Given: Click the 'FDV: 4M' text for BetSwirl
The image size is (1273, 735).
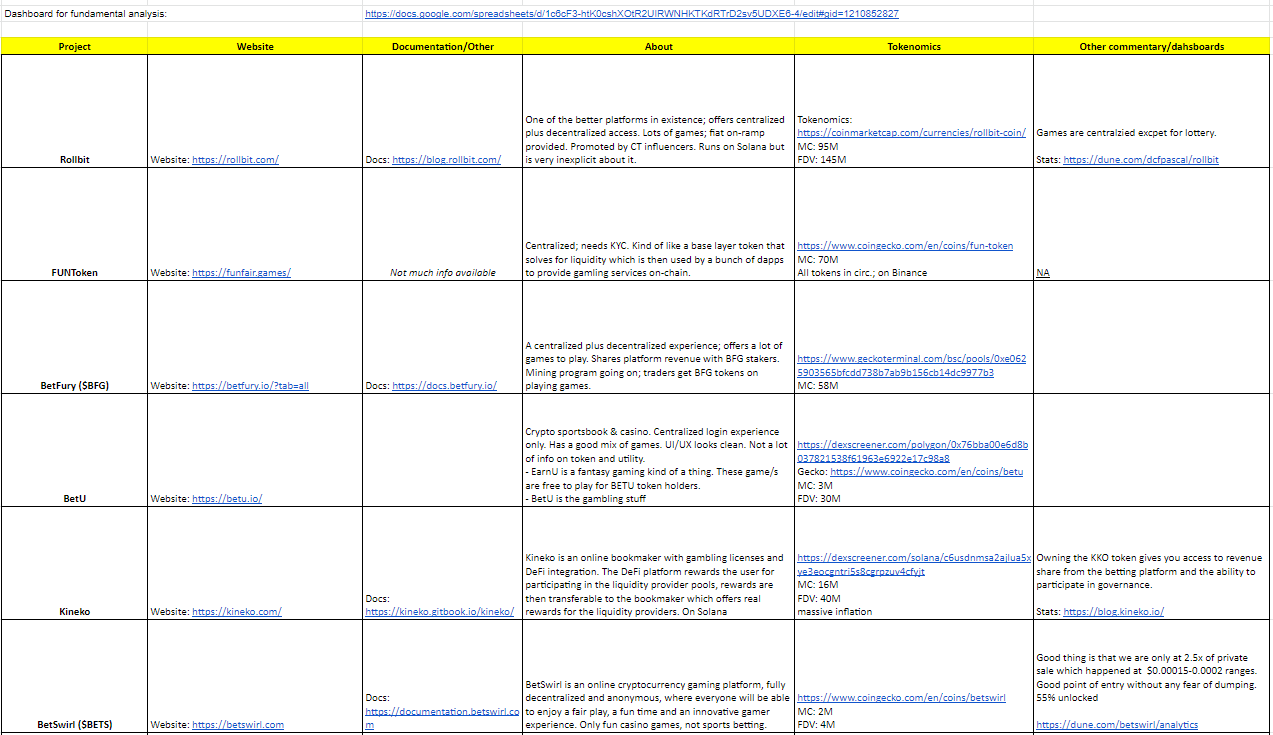Looking at the screenshot, I should pyautogui.click(x=816, y=725).
